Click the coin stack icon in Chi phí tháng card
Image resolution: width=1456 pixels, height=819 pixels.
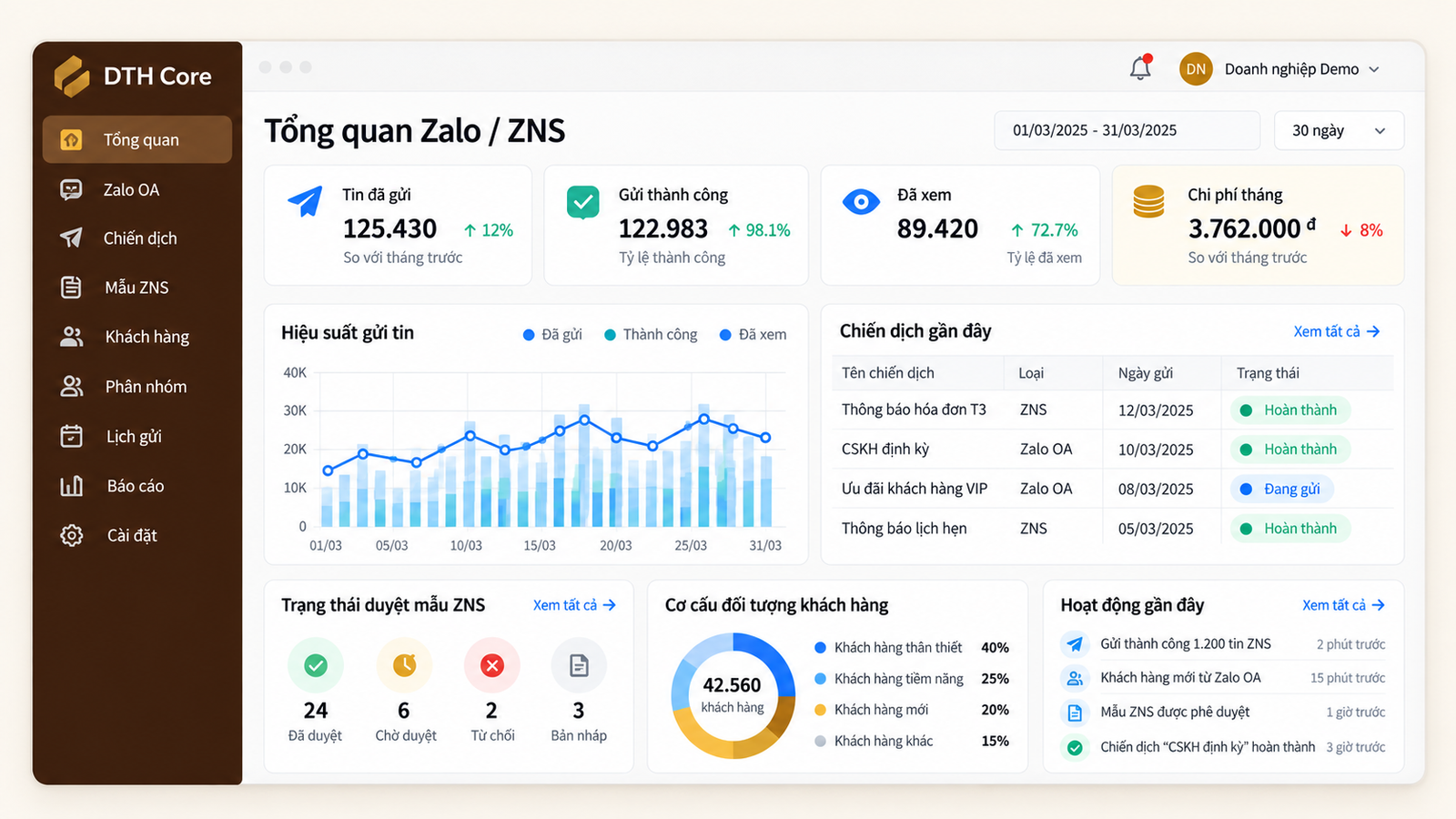click(x=1148, y=201)
